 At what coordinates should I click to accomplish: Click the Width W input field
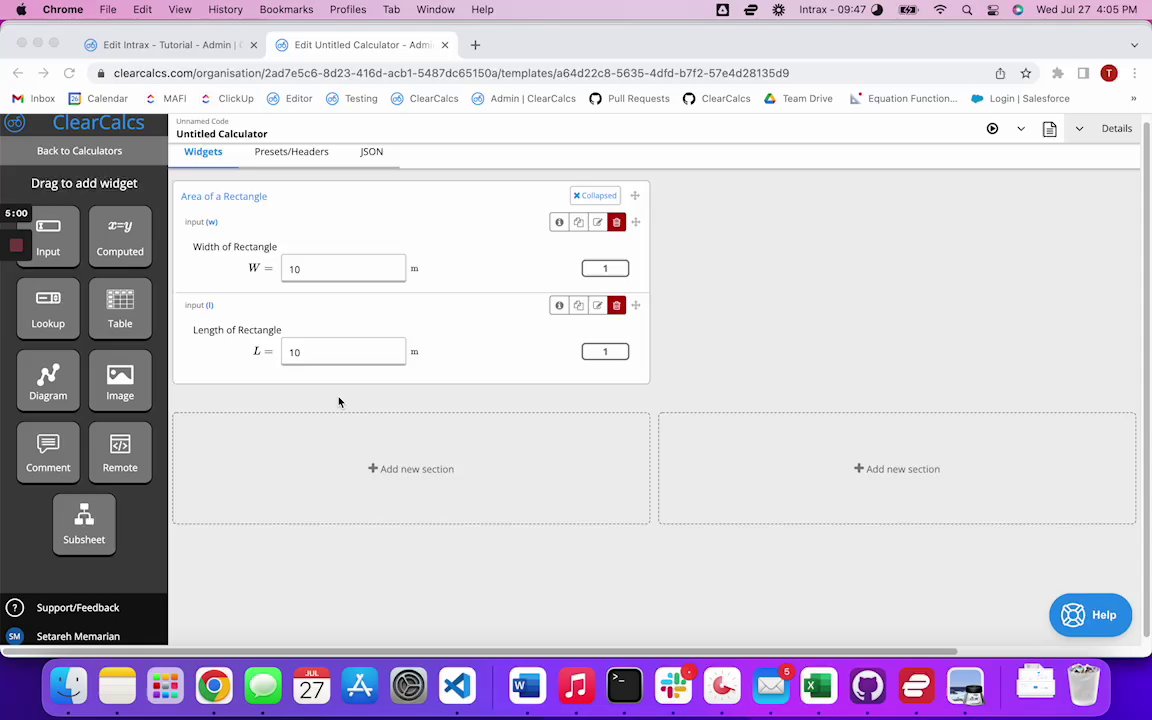coord(343,268)
